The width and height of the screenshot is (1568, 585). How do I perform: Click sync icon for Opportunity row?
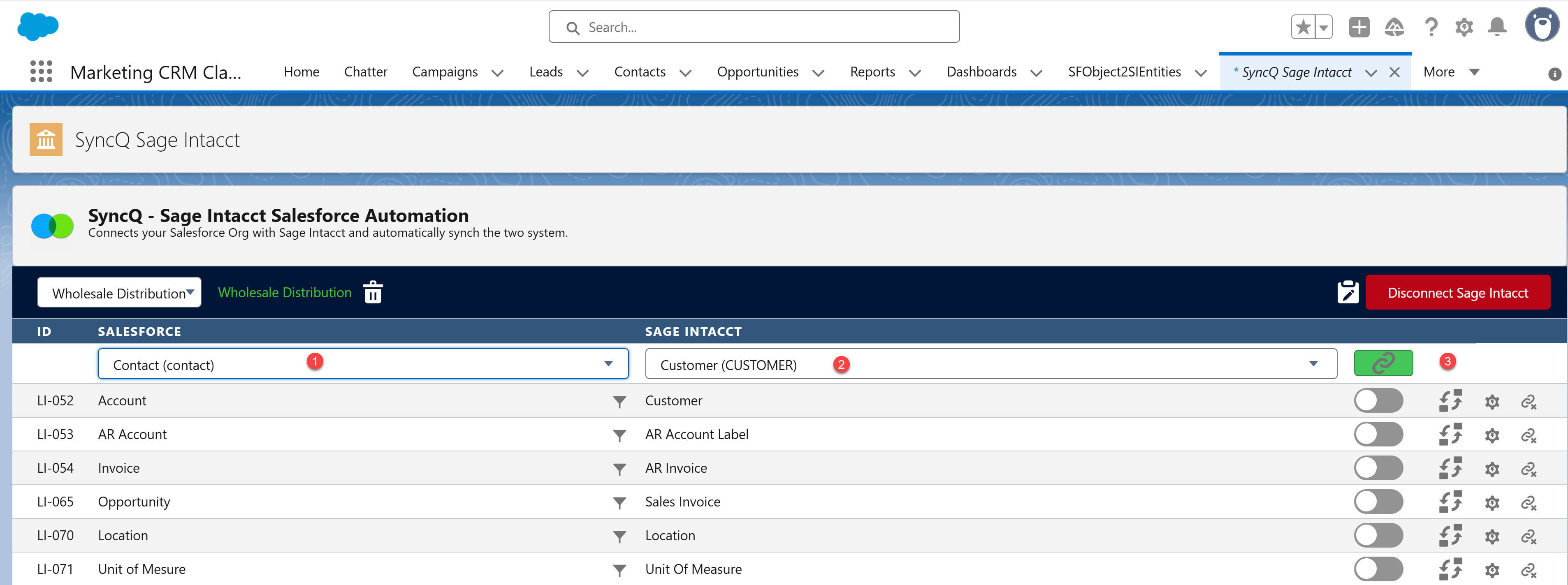1450,502
